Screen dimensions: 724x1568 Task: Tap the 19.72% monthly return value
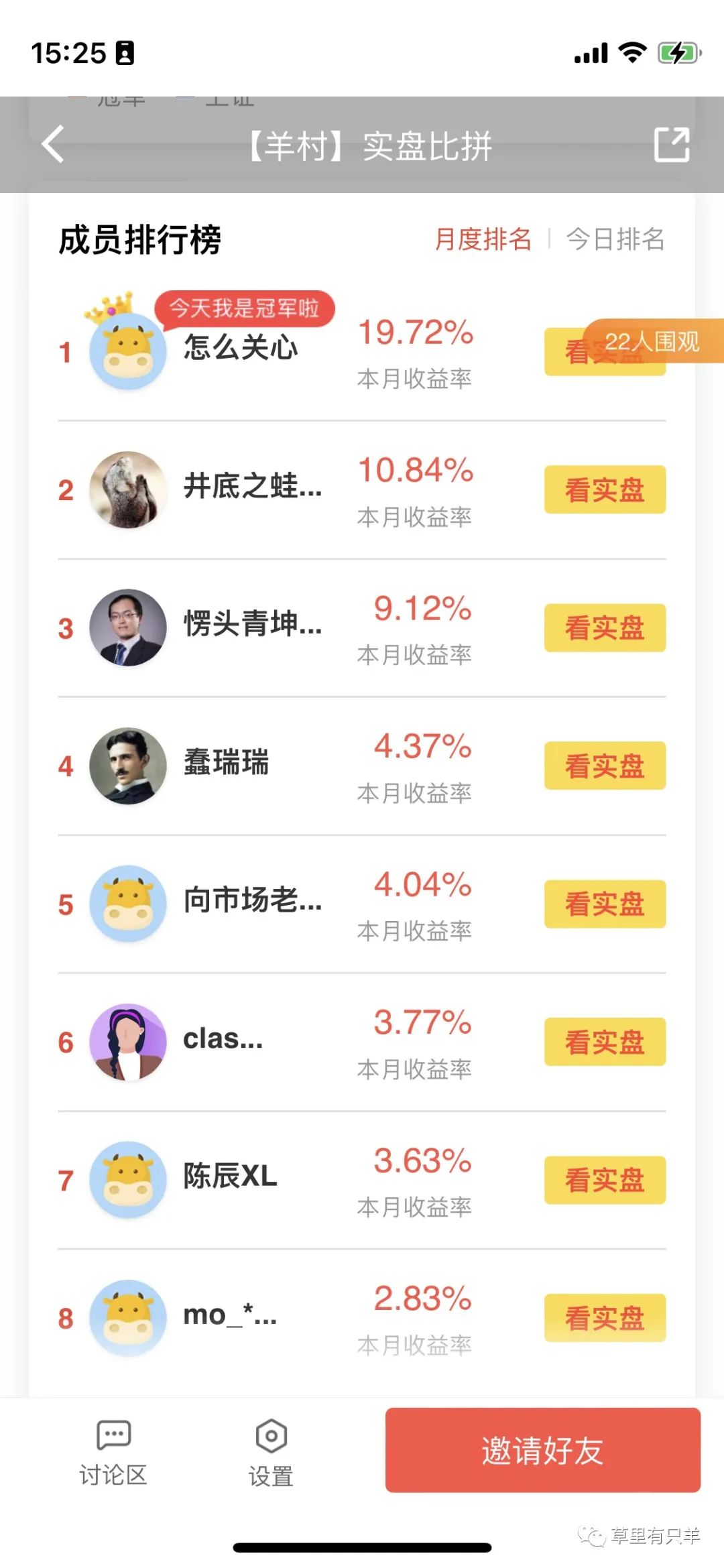tap(416, 333)
